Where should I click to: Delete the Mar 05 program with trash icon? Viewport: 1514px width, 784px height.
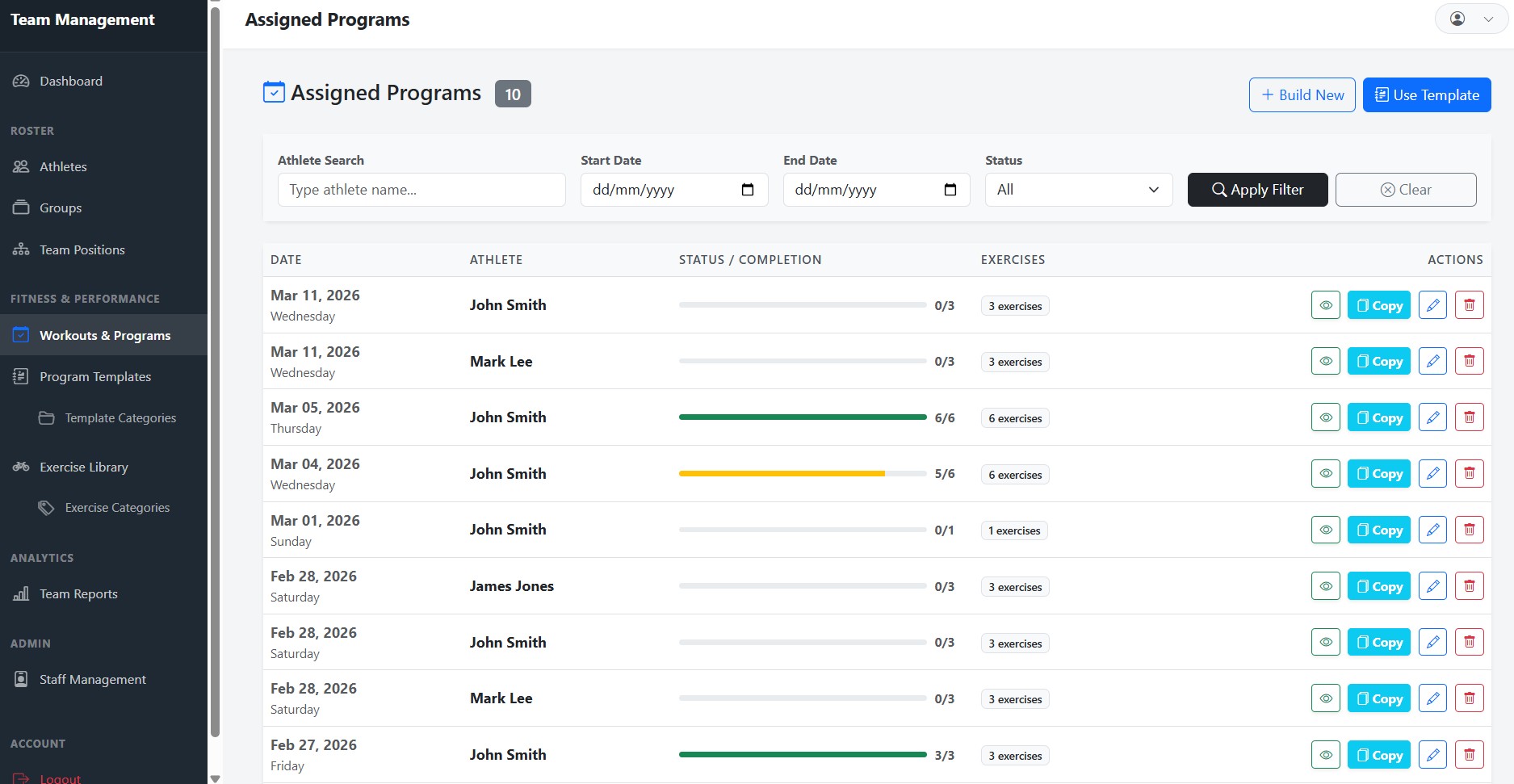pos(1470,417)
